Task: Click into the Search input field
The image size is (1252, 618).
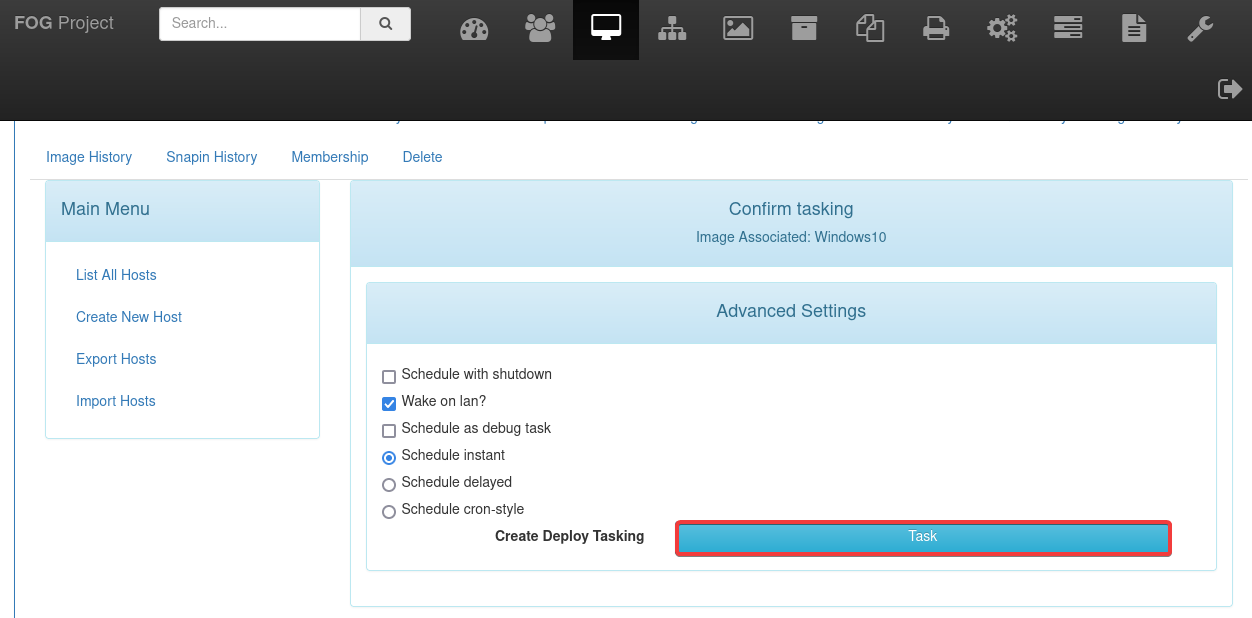Action: pyautogui.click(x=260, y=24)
